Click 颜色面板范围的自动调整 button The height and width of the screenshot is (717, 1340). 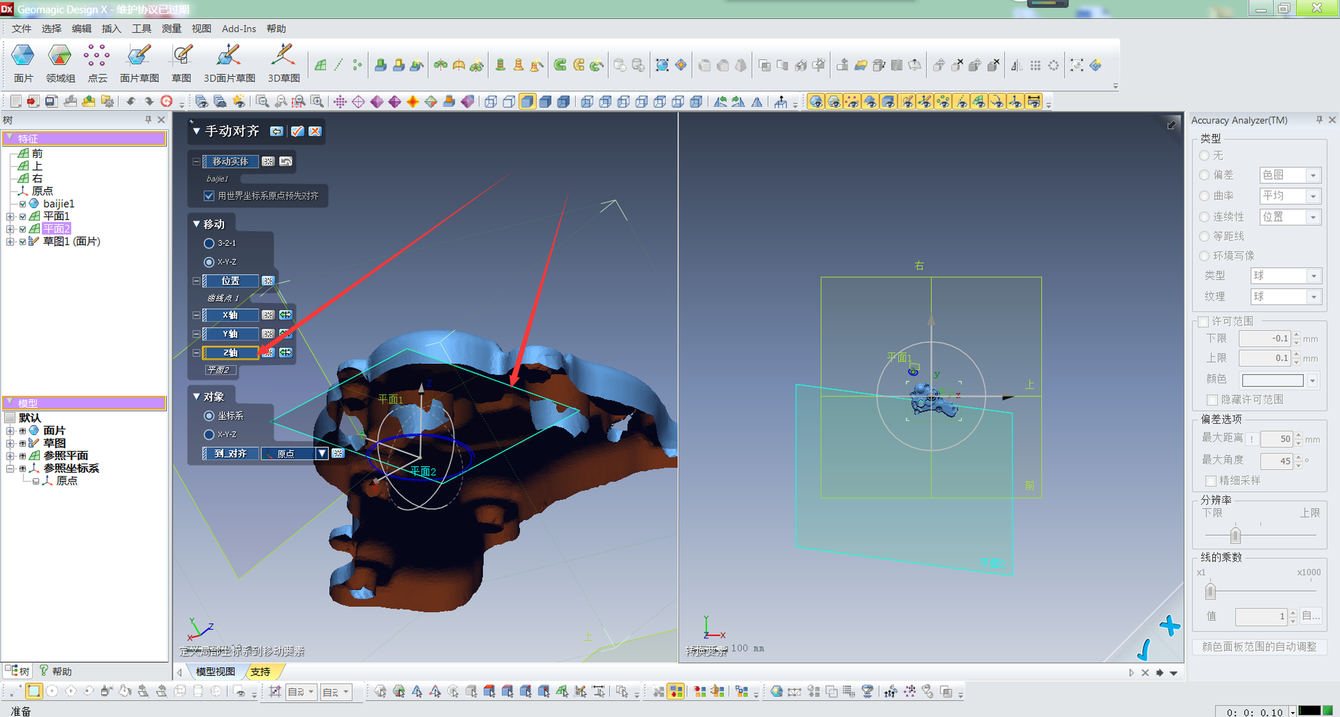(x=1258, y=647)
